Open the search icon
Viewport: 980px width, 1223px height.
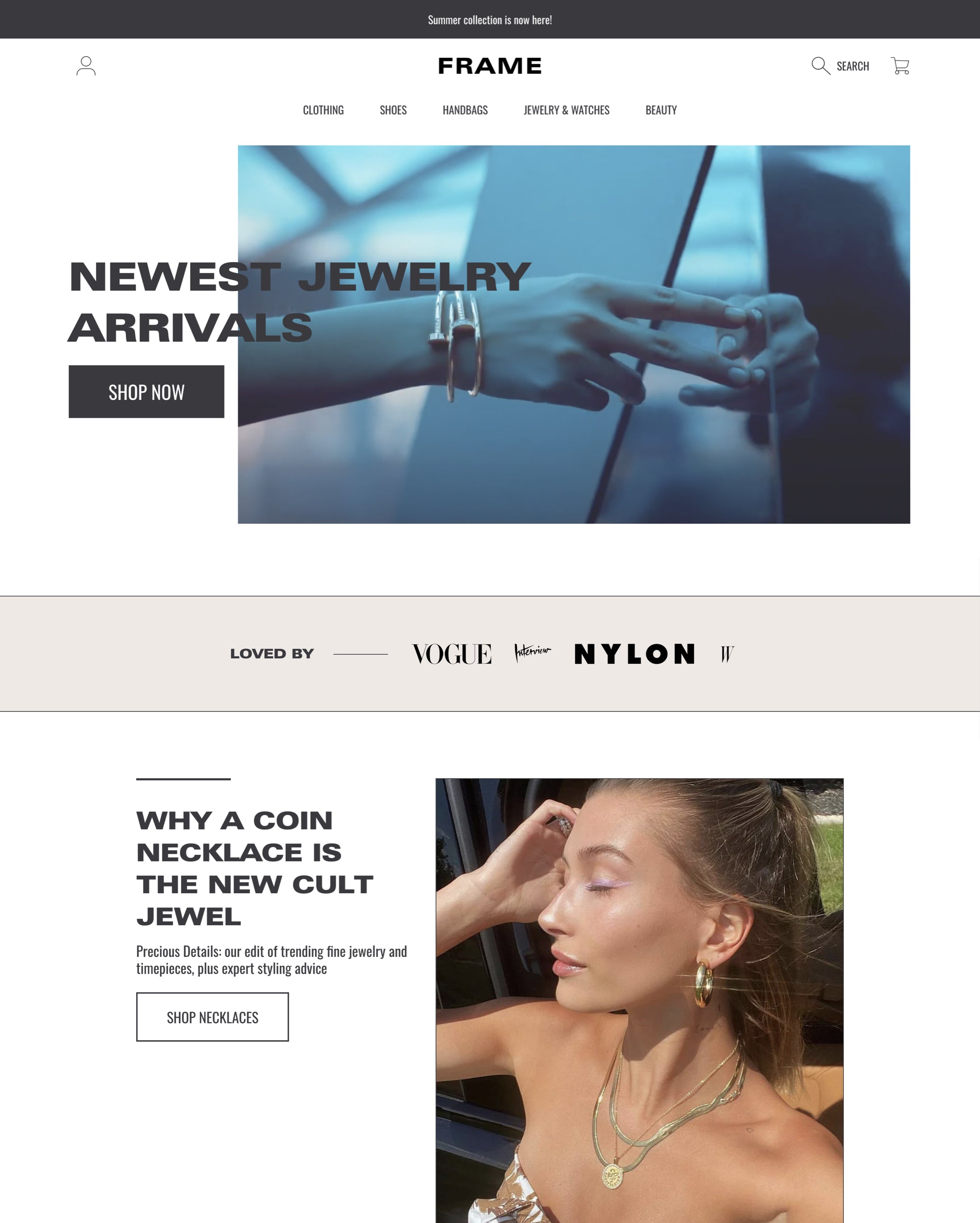[x=819, y=66]
